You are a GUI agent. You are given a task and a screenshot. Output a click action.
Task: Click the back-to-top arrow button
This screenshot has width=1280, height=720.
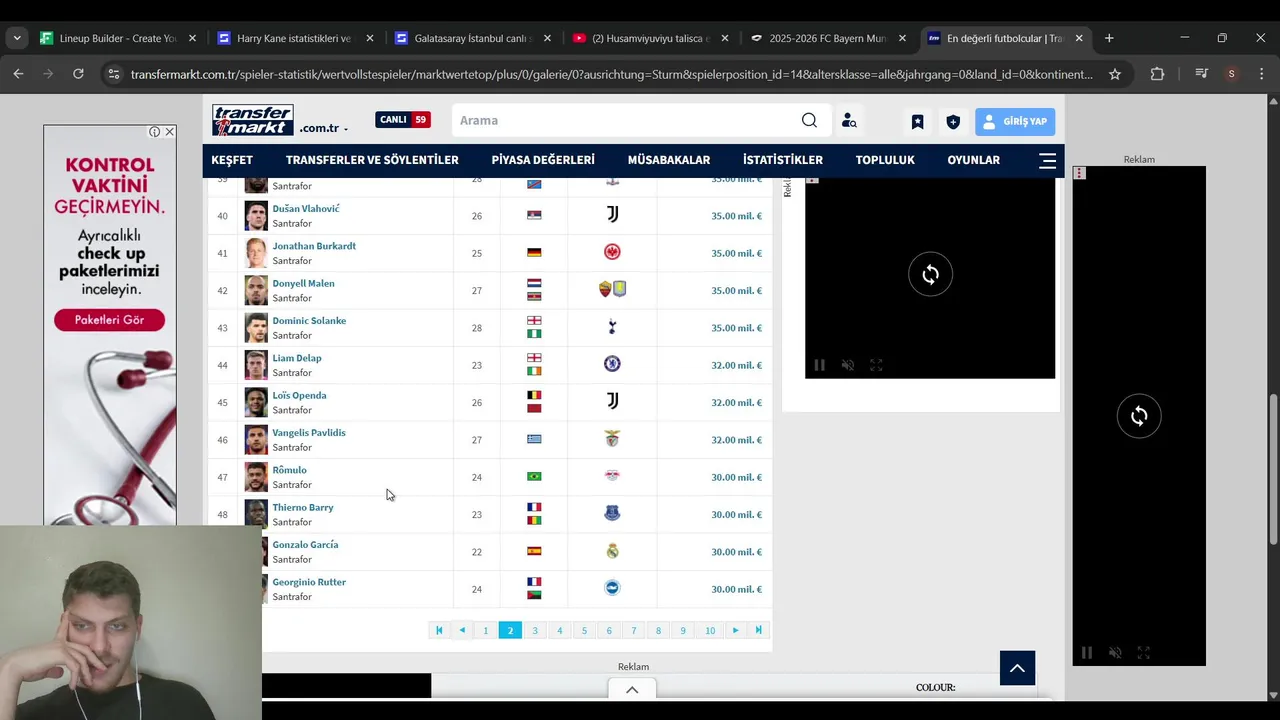click(1017, 668)
